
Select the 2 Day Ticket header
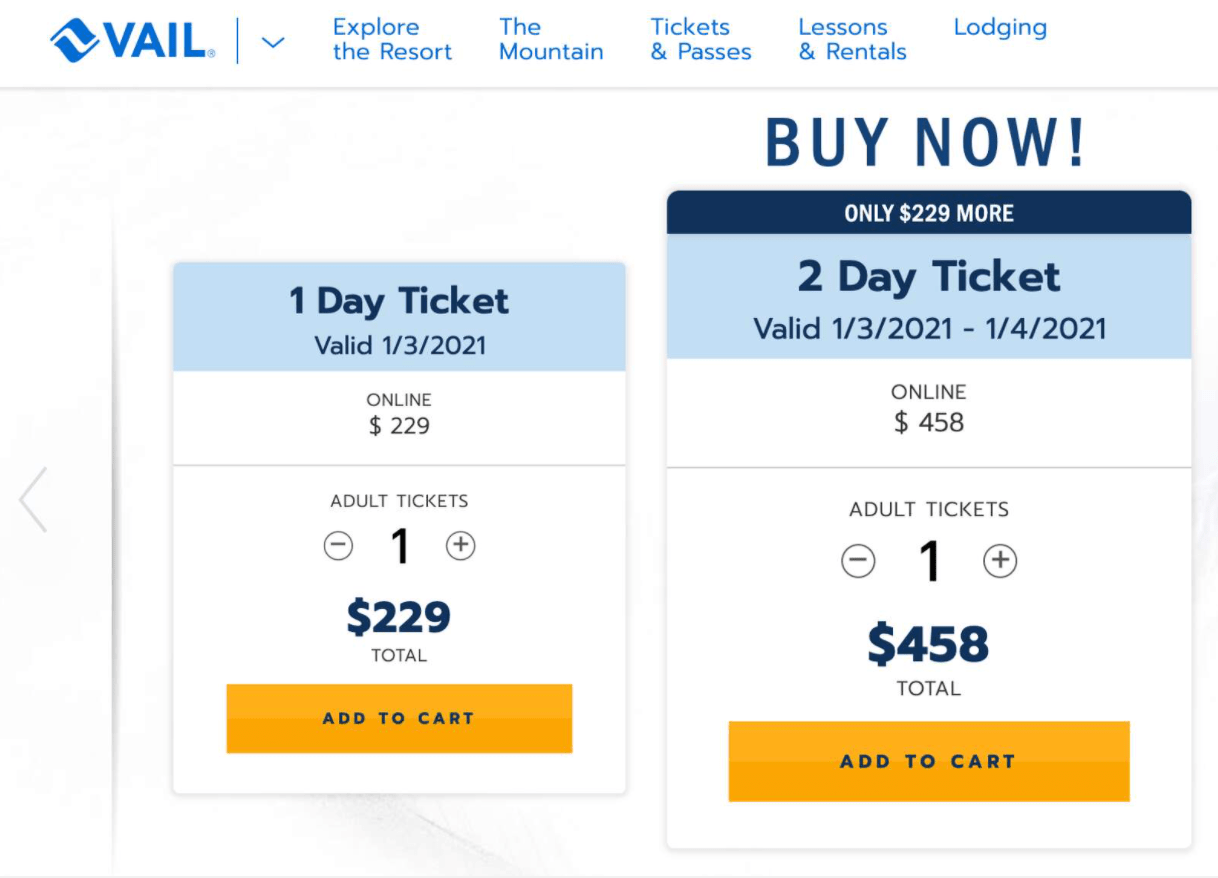928,277
